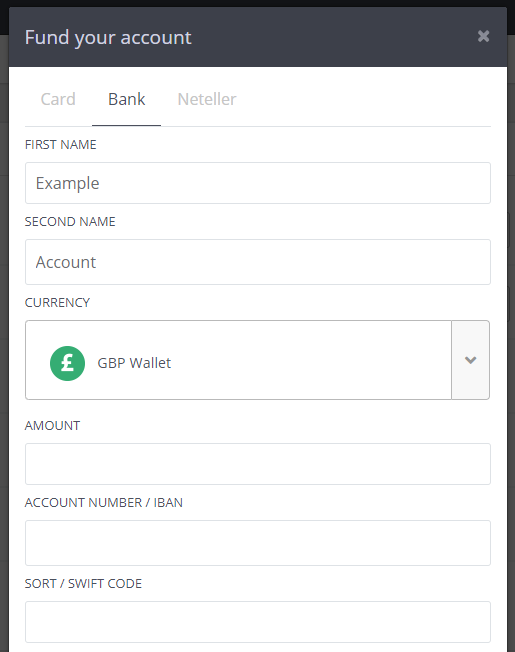The height and width of the screenshot is (652, 515).
Task: Click into the empty Amount input field
Action: (x=258, y=464)
